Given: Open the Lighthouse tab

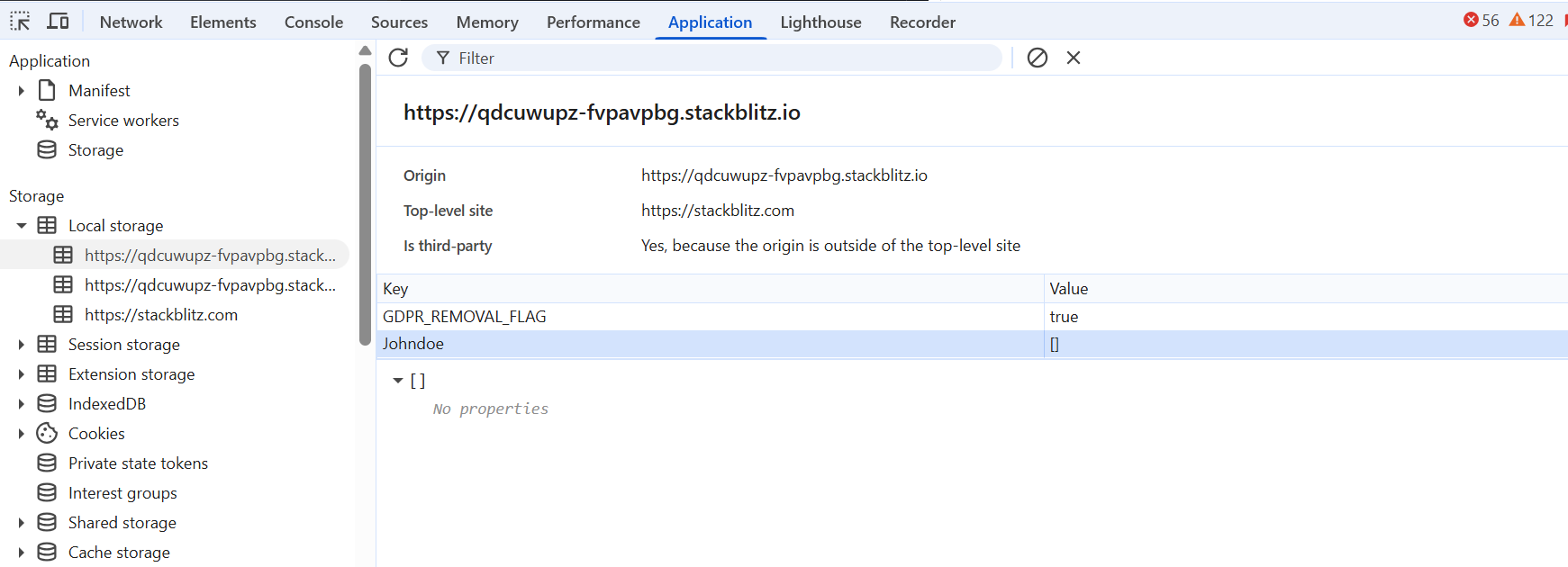Looking at the screenshot, I should (820, 22).
